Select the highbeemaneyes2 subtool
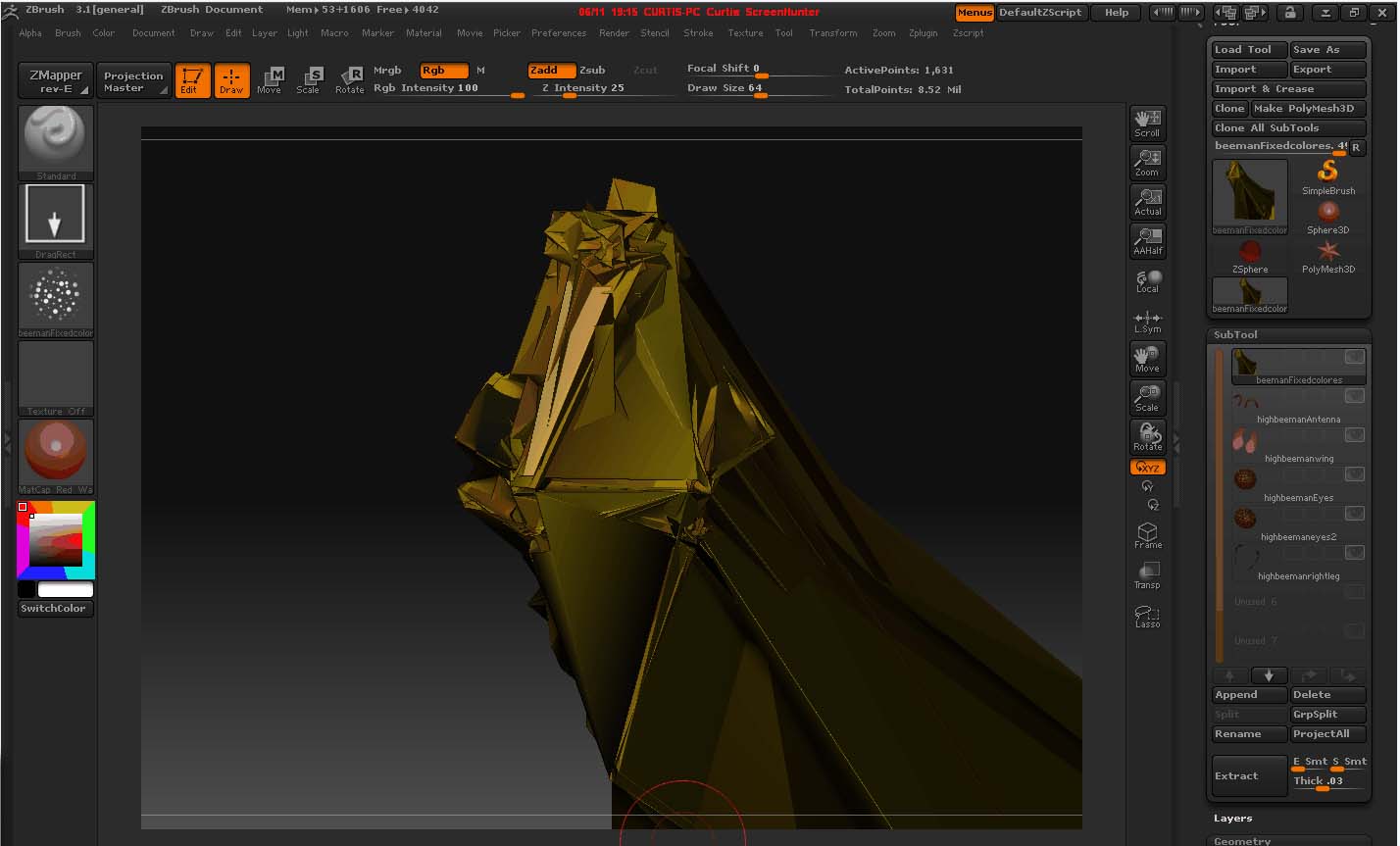1400x846 pixels. click(x=1298, y=524)
